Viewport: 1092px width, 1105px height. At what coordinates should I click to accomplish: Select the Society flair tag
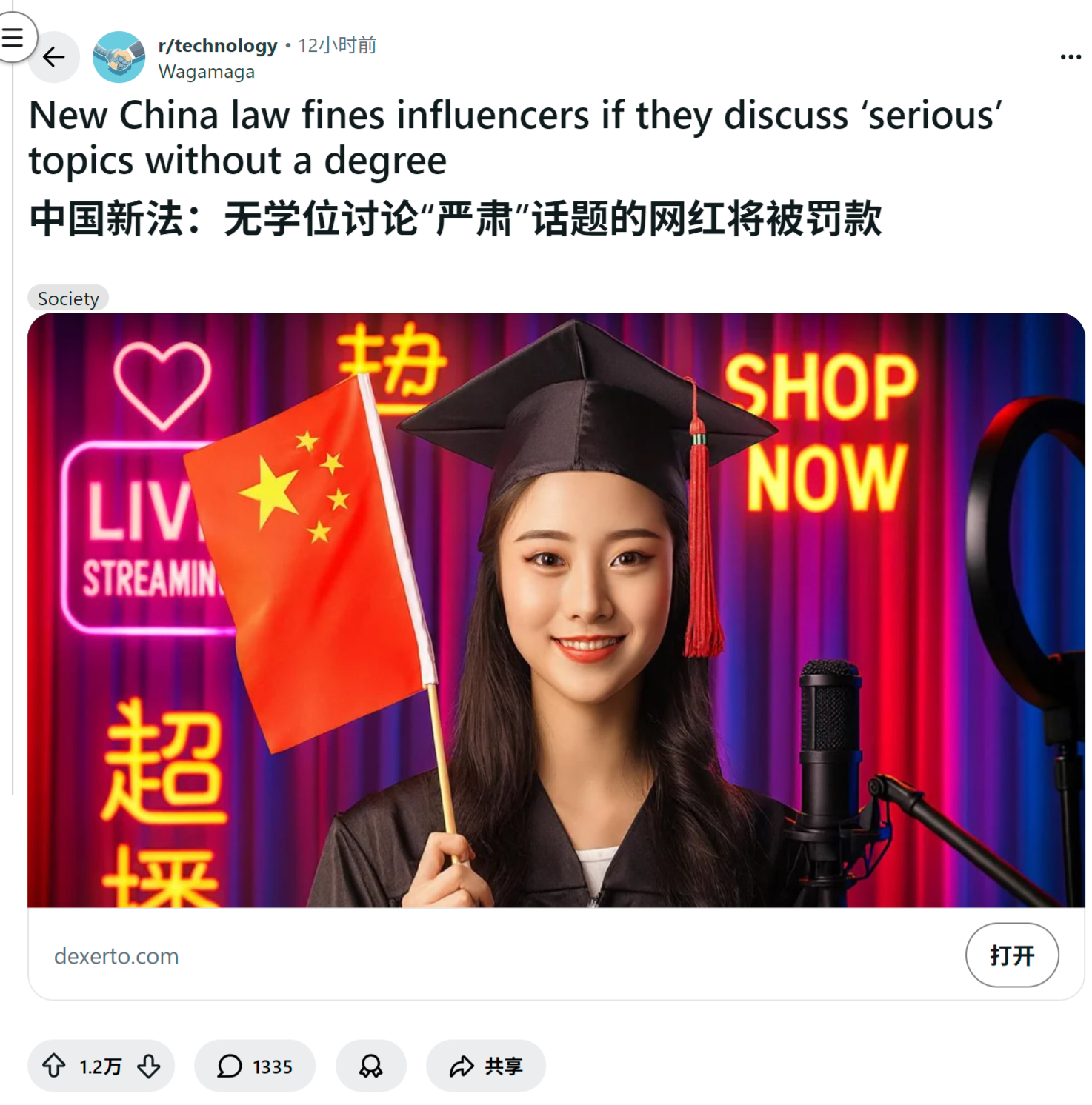(x=68, y=298)
